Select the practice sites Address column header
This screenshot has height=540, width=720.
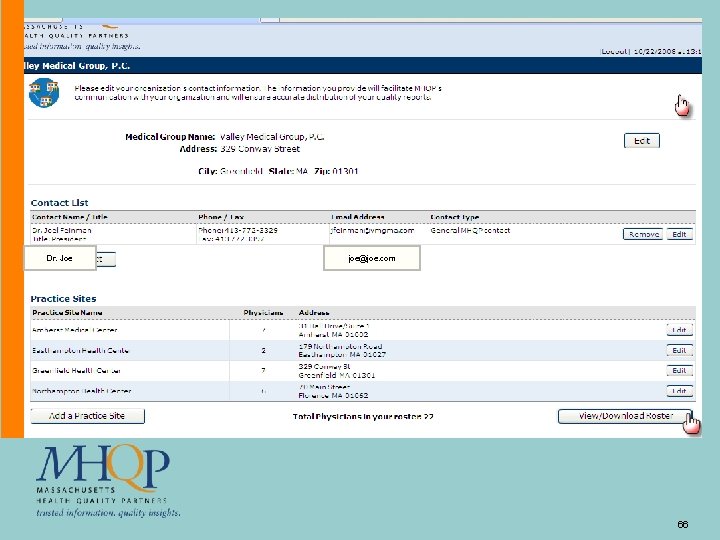[x=314, y=313]
